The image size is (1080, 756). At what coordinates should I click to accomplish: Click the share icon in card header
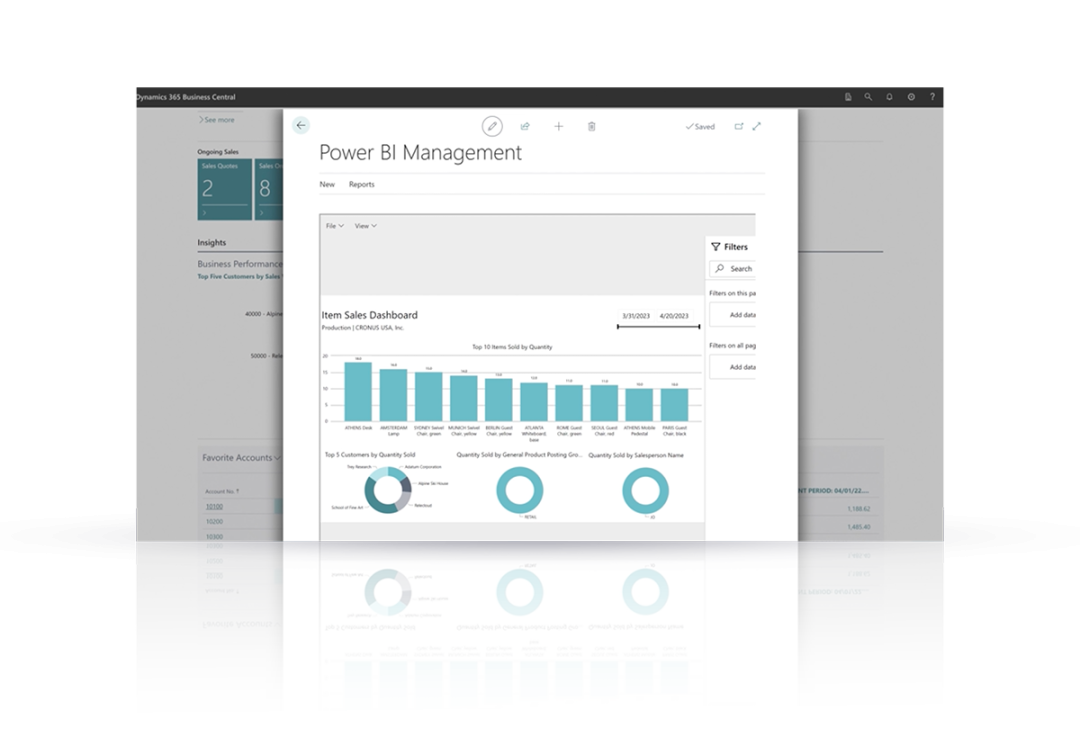525,127
